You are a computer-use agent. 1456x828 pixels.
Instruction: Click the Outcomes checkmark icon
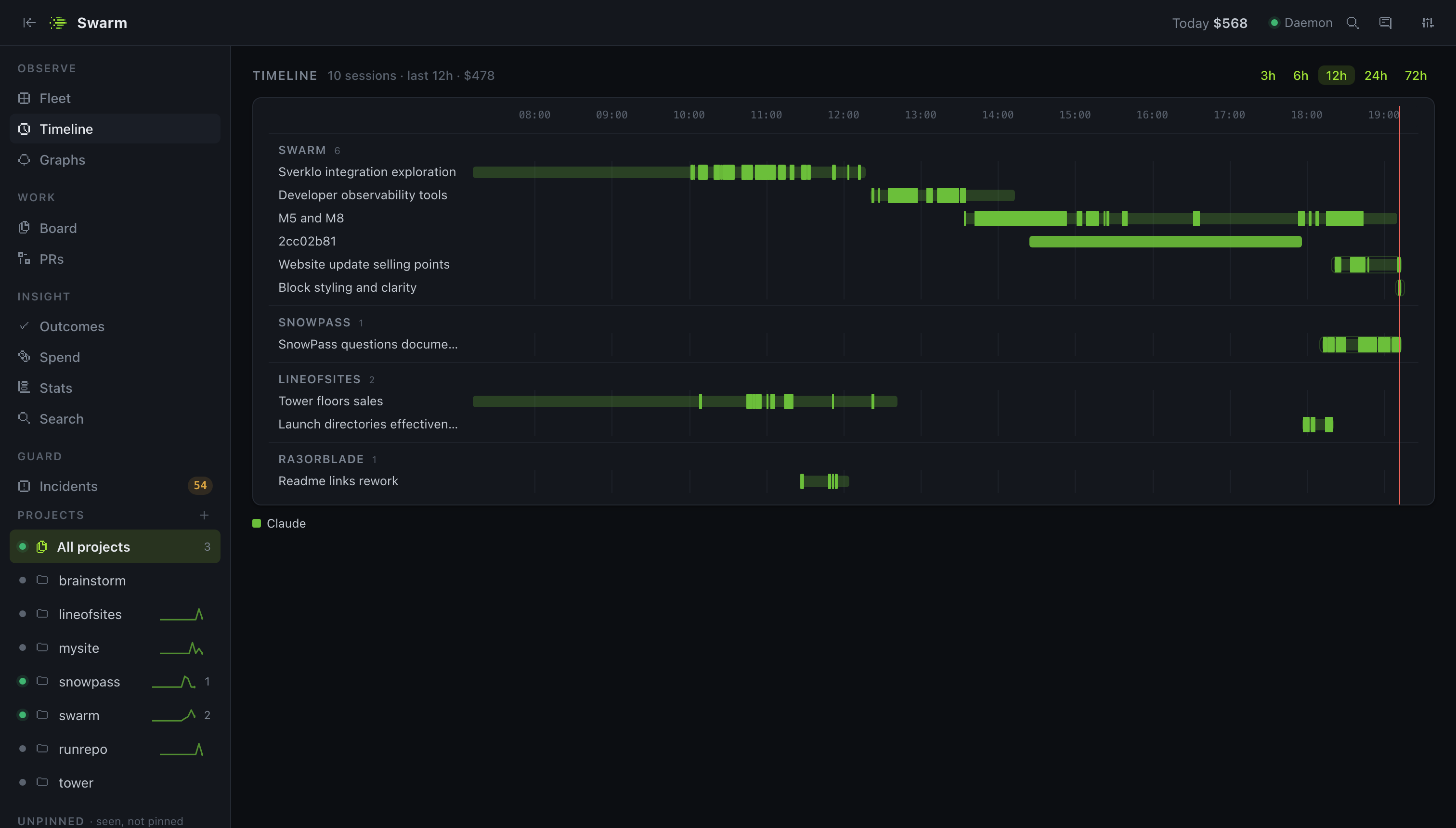(24, 326)
